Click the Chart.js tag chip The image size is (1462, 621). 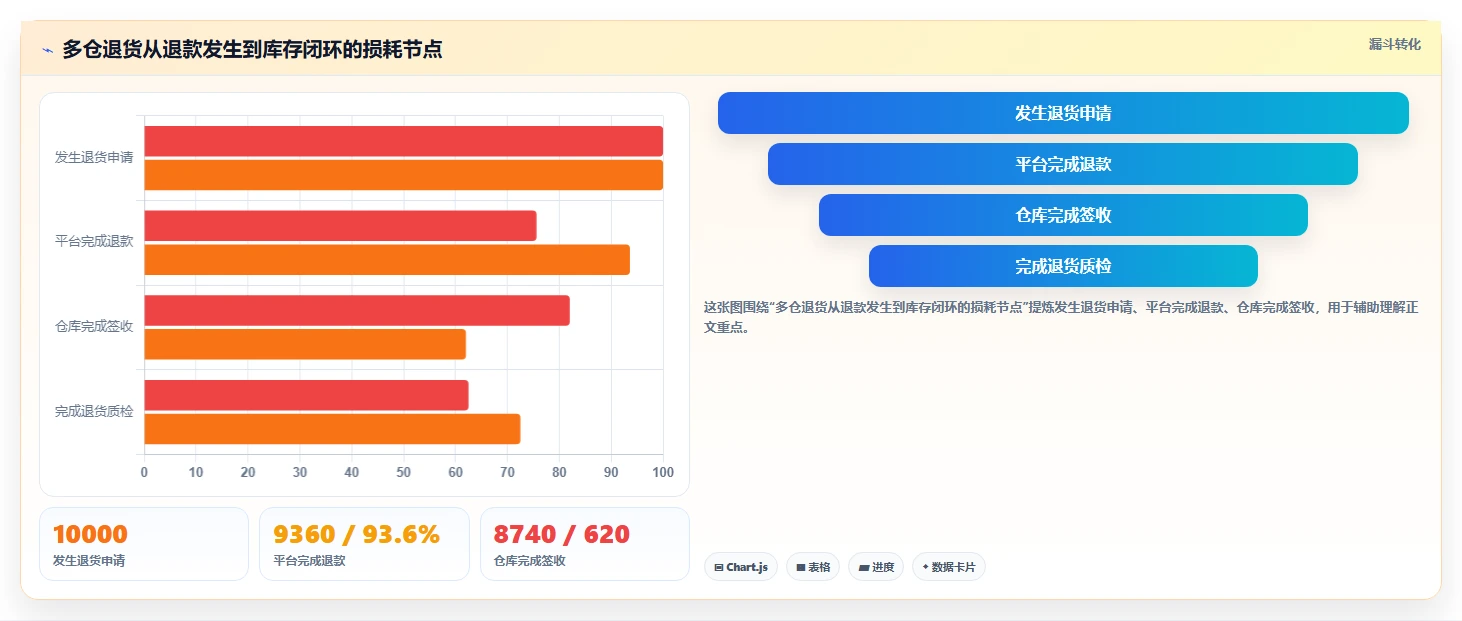(741, 567)
